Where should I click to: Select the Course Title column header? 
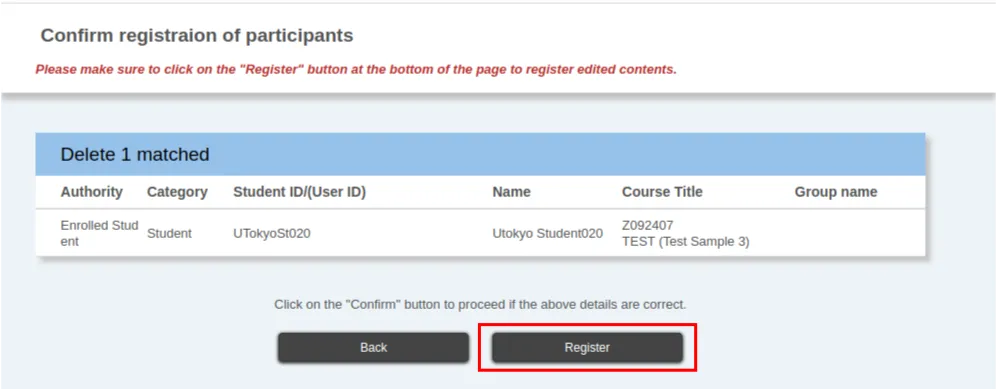point(662,192)
